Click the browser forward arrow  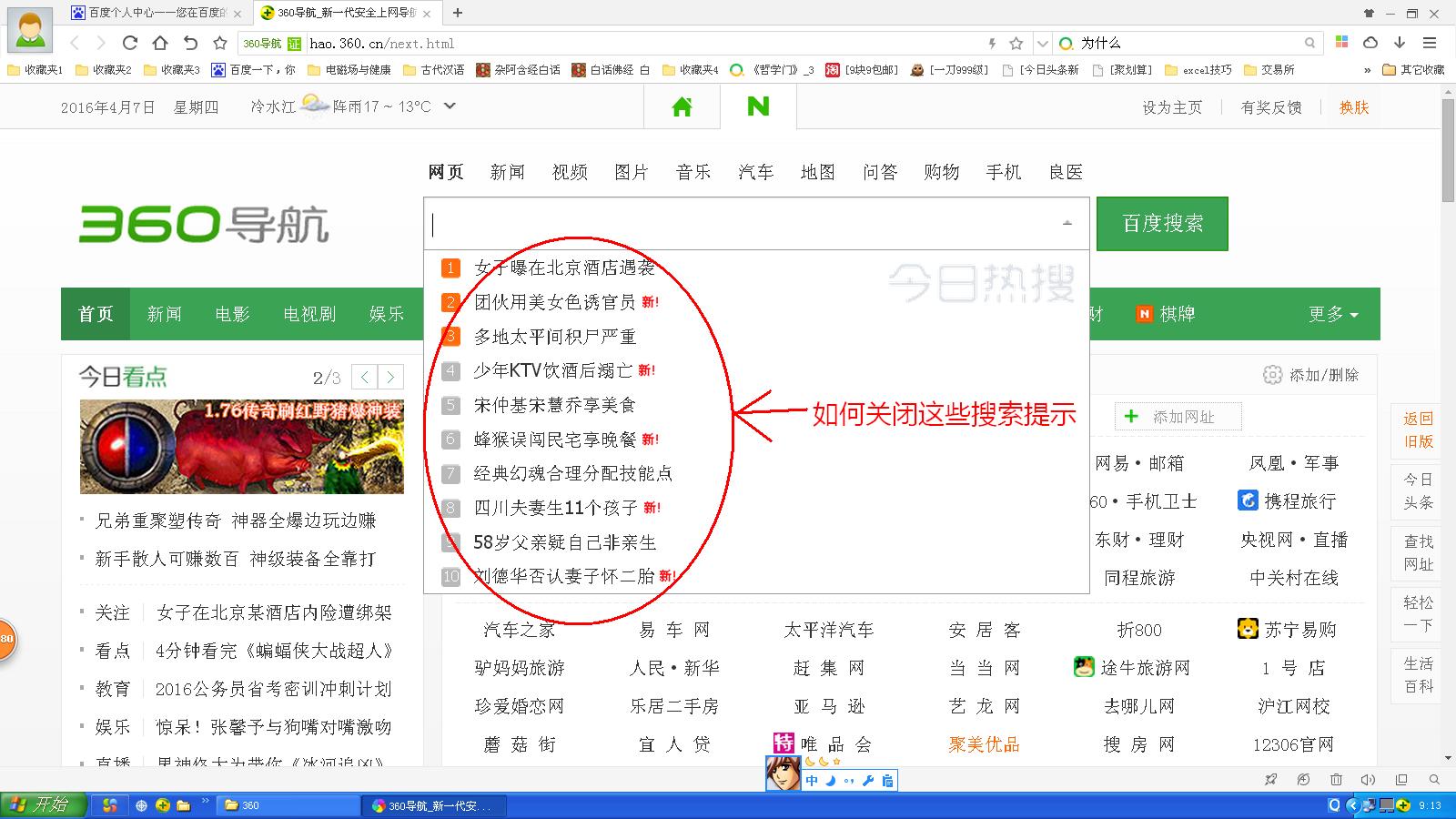pos(101,43)
